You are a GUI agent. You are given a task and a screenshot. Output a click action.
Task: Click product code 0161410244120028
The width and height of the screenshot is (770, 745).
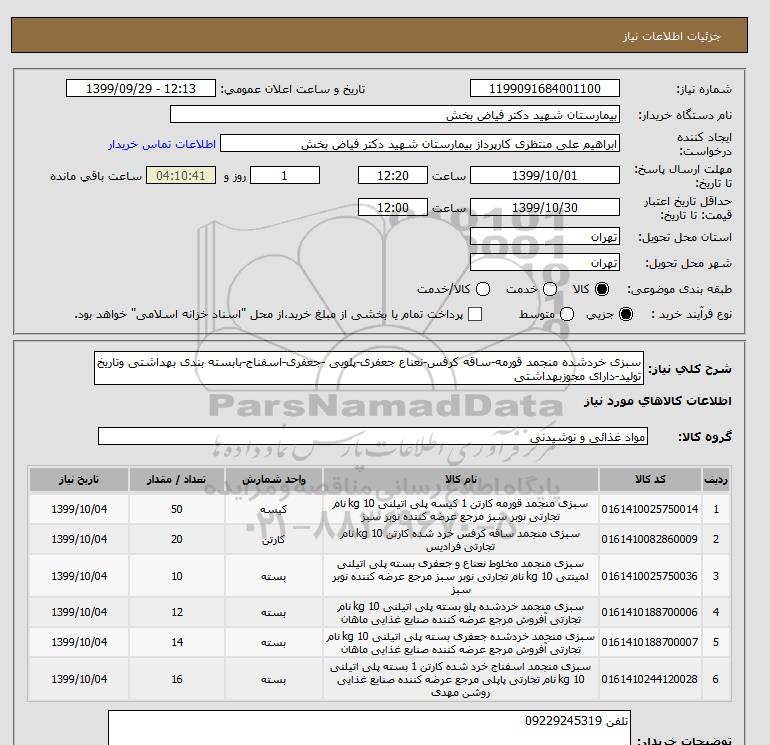coord(649,679)
